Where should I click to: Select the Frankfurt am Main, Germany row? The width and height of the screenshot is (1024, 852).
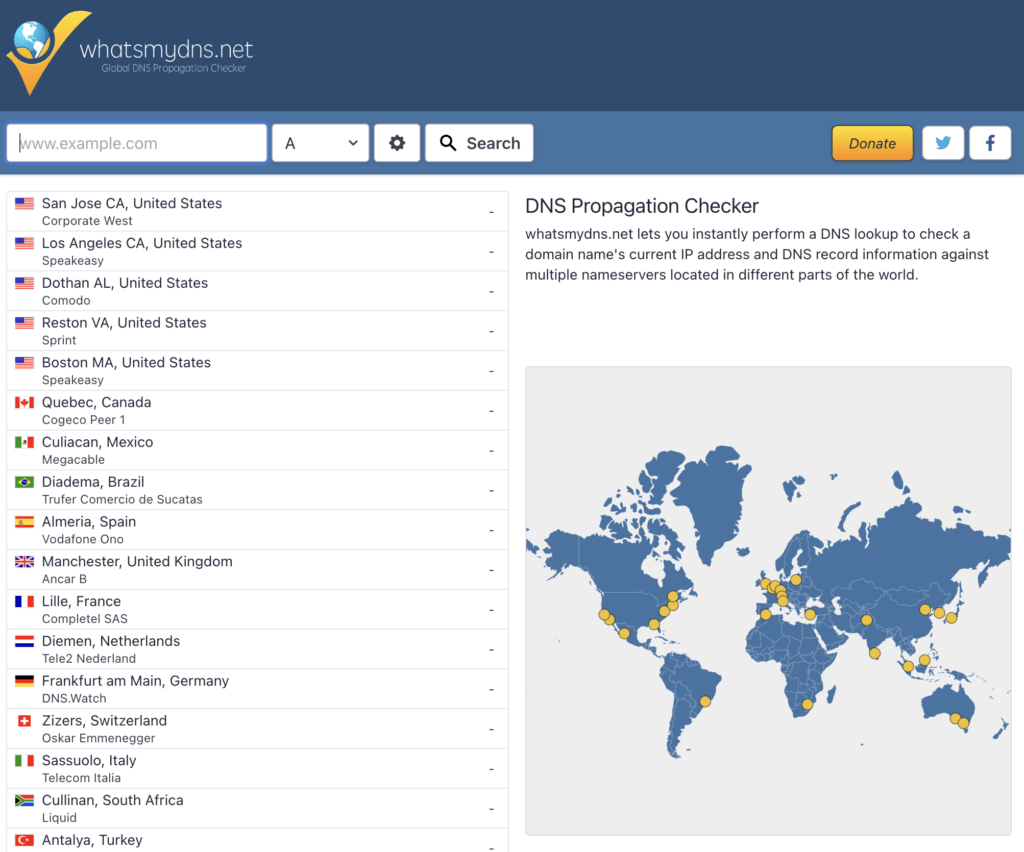[x=257, y=689]
